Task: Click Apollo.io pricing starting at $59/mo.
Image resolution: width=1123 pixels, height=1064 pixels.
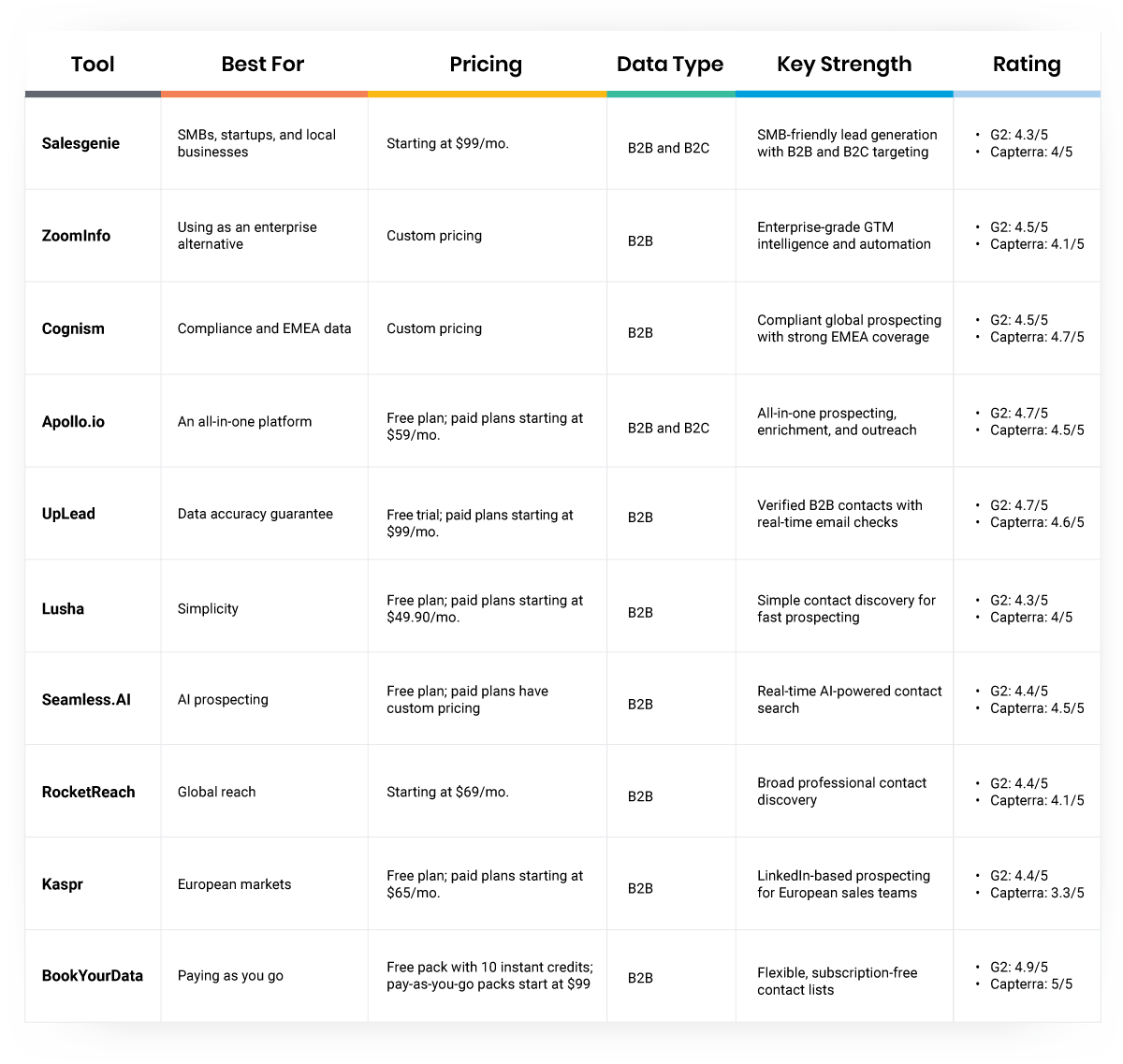Action: (485, 427)
